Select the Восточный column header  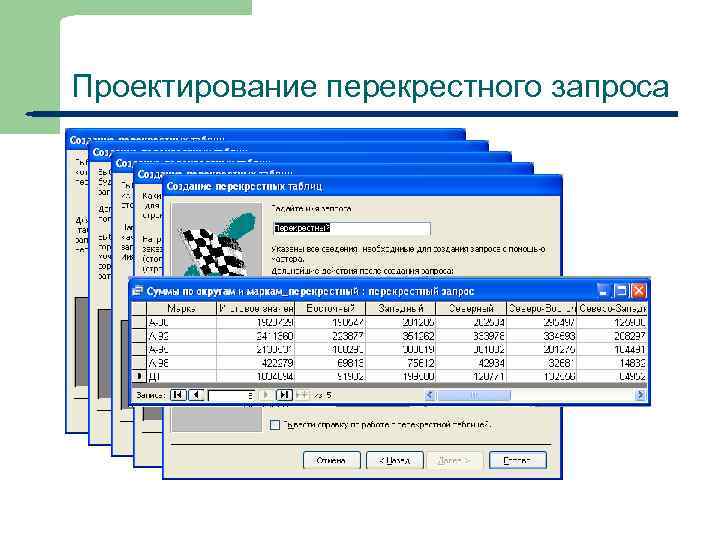330,308
